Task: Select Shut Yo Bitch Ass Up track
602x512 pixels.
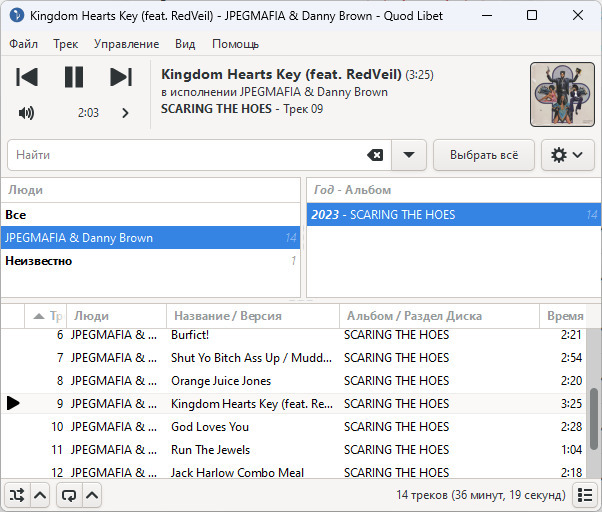Action: 293,358
